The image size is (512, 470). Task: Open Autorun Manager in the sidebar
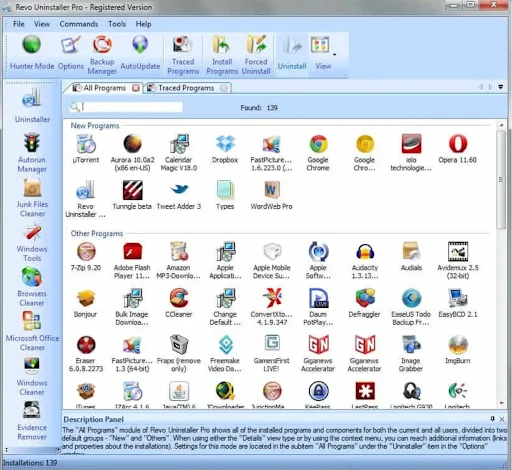tap(32, 153)
